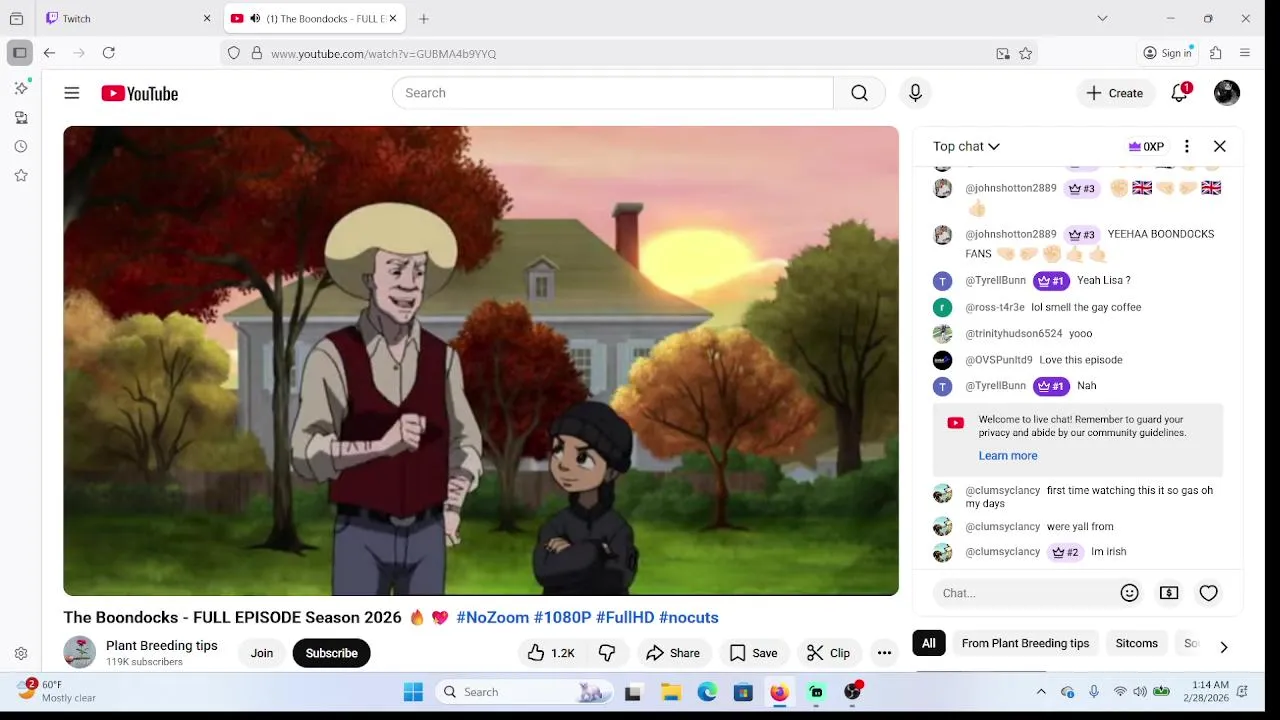Select the Sitcoms chip

[1137, 643]
